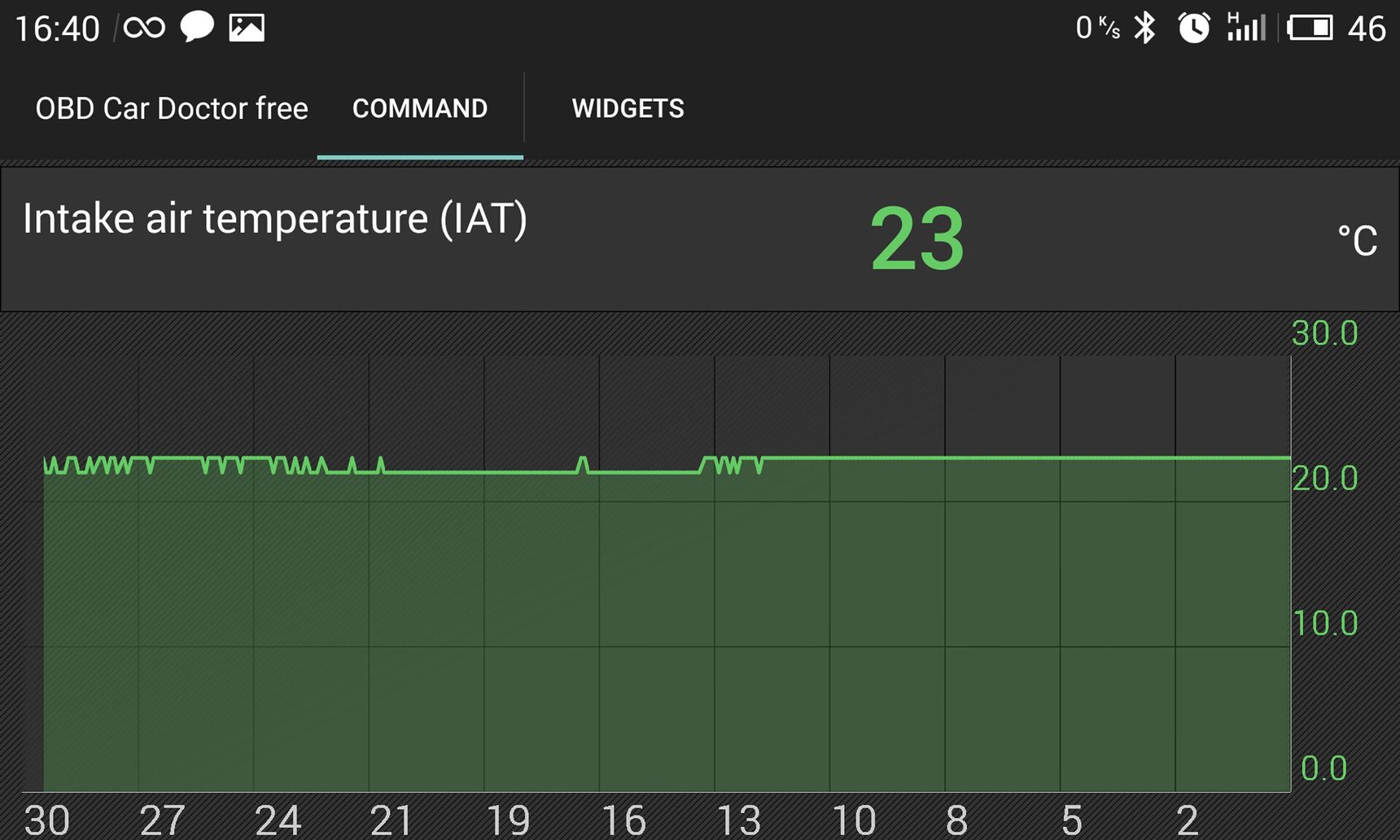
Task: Tap the green 23 temperature reading
Action: tap(917, 239)
